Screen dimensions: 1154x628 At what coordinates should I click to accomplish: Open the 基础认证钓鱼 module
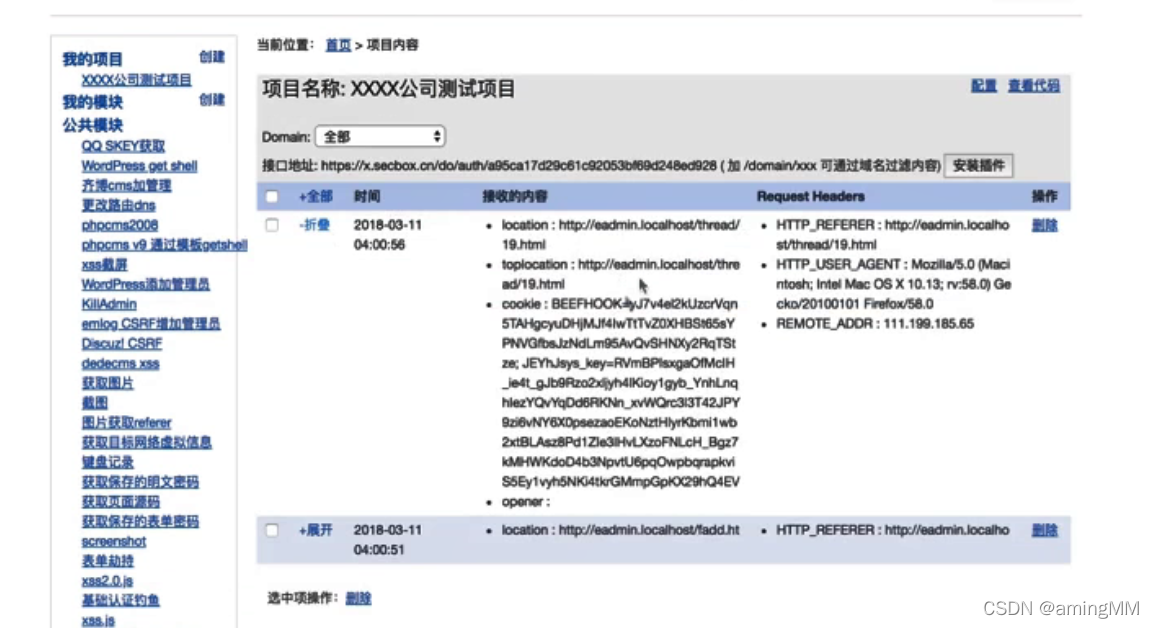(x=120, y=601)
